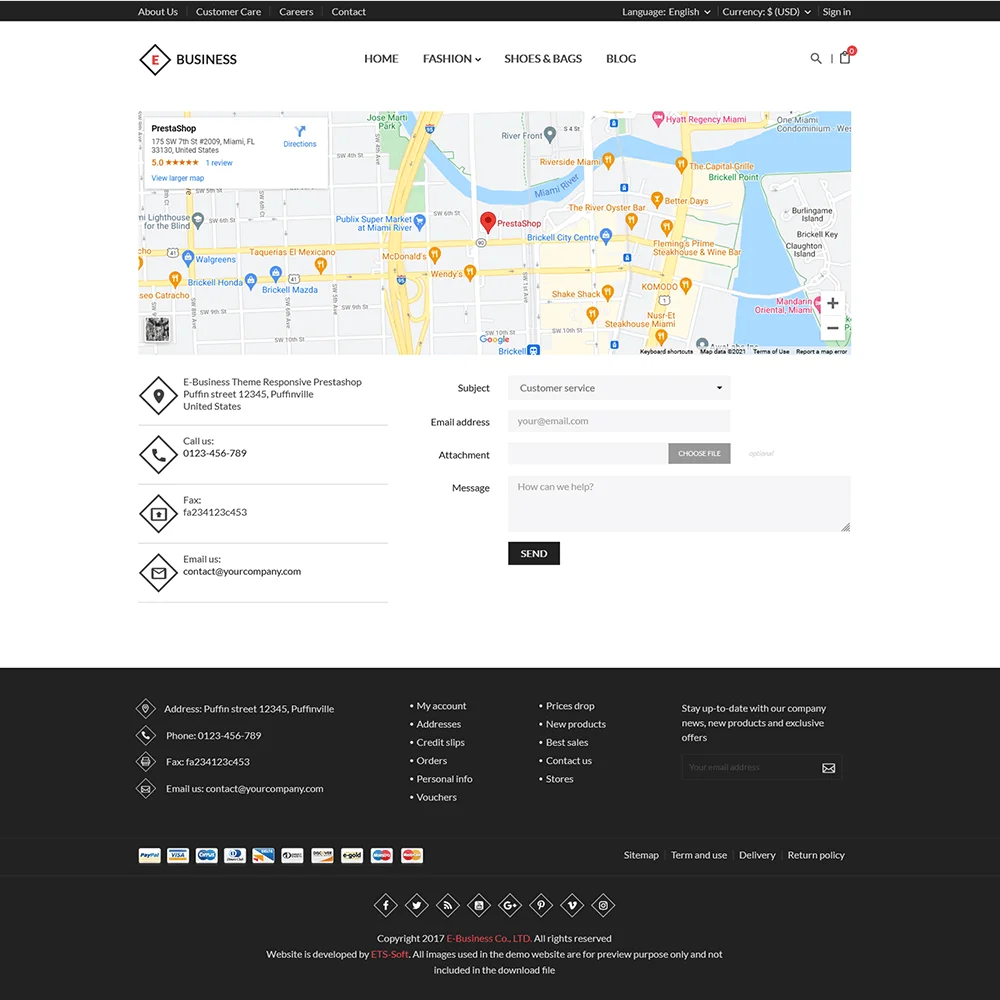Screen dimensions: 1000x1000
Task: Go to Shoes & Bags menu
Action: 543,59
